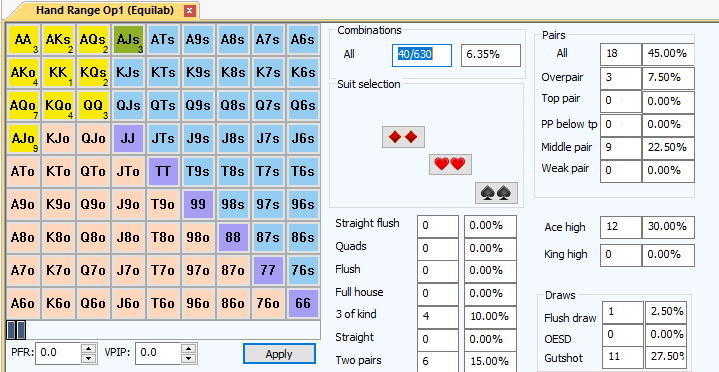Close the Hand Range Op1 tab
Viewport: 719px width, 372px height.
[x=189, y=11]
